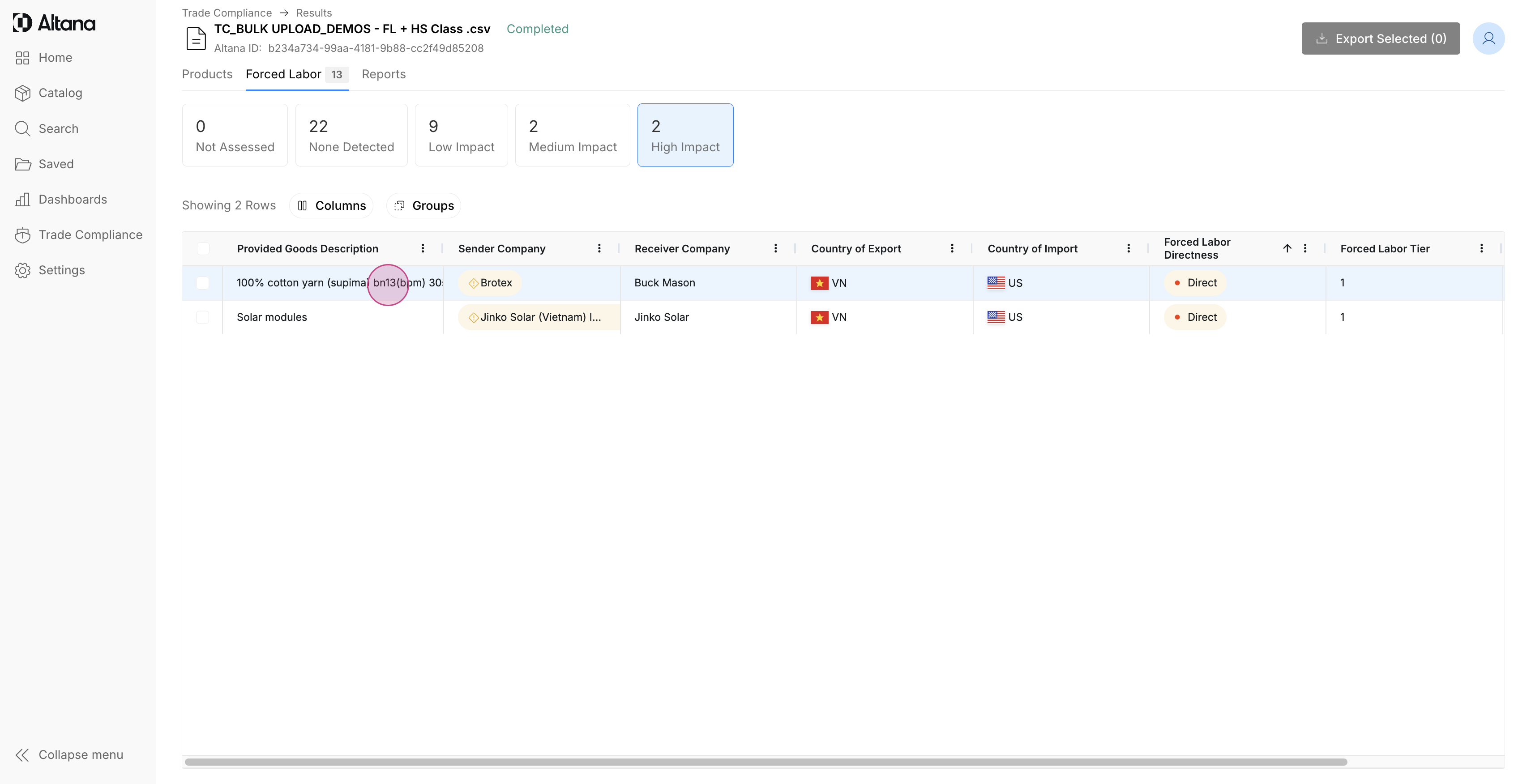Check the Solar modules row checkbox

tap(203, 317)
